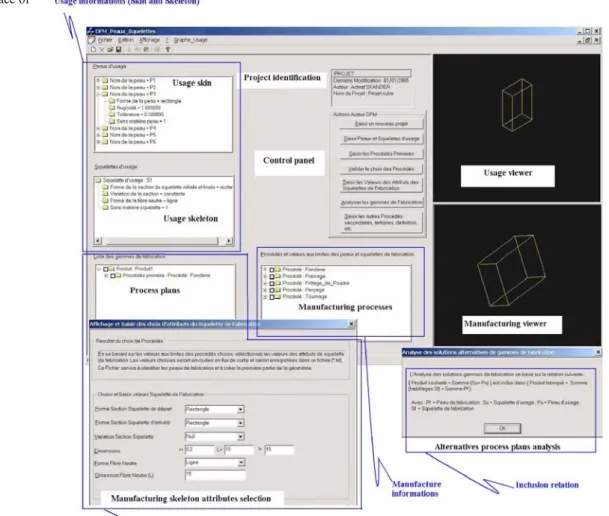
Task: Click the Dimension Fibre Neutre input field
Action: pos(215,475)
